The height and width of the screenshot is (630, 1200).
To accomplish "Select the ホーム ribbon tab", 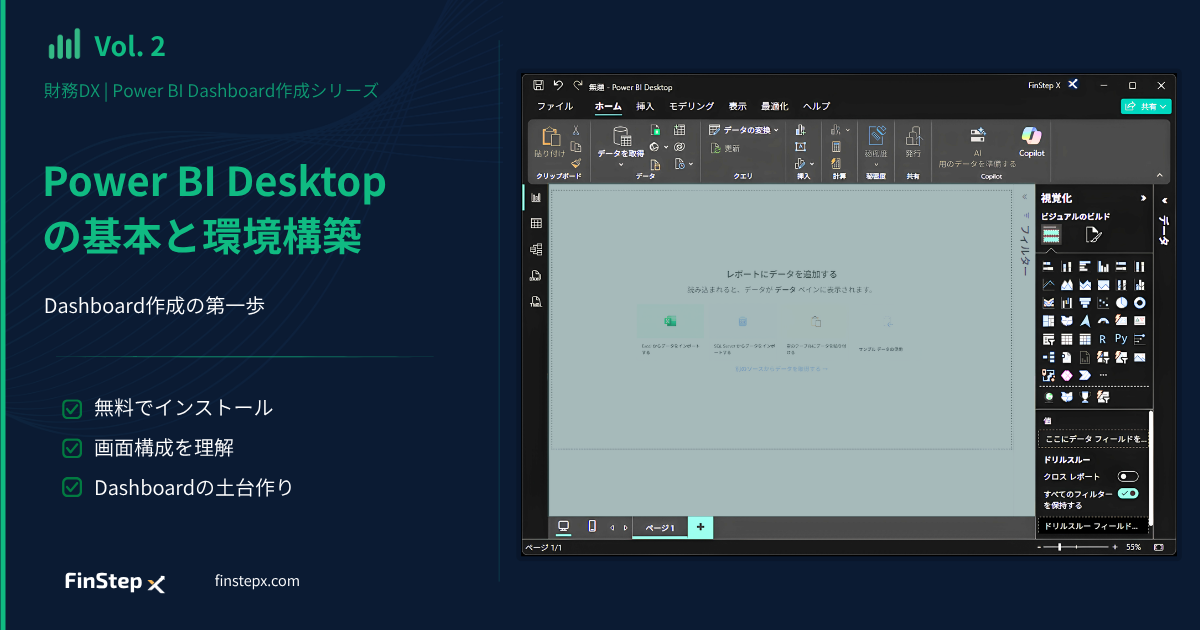I will (x=608, y=106).
